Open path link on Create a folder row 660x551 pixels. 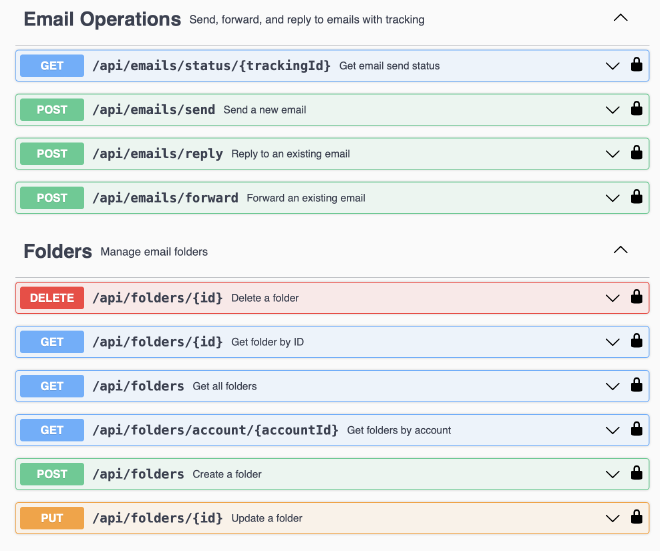(138, 474)
